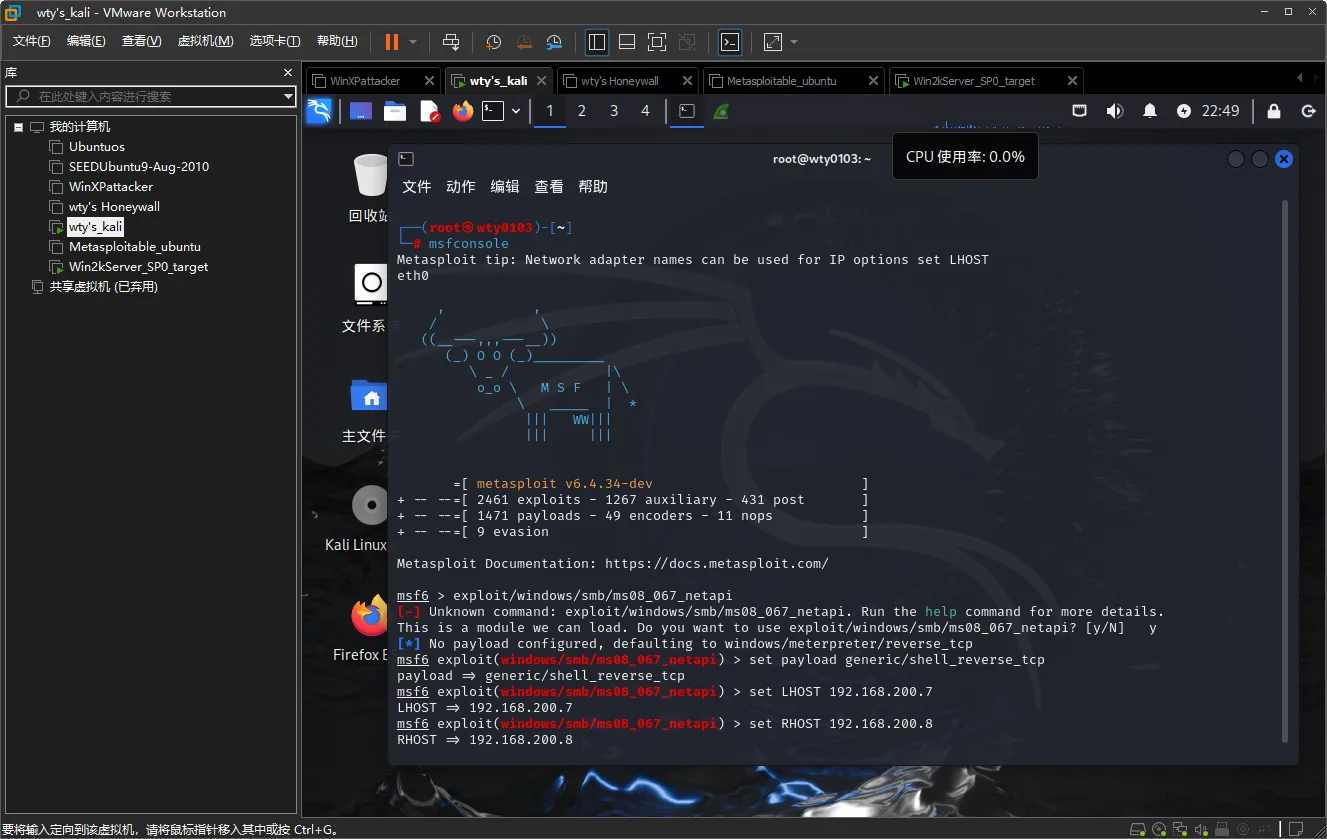Revert to the previous snapshot
1327x839 pixels.
click(523, 42)
